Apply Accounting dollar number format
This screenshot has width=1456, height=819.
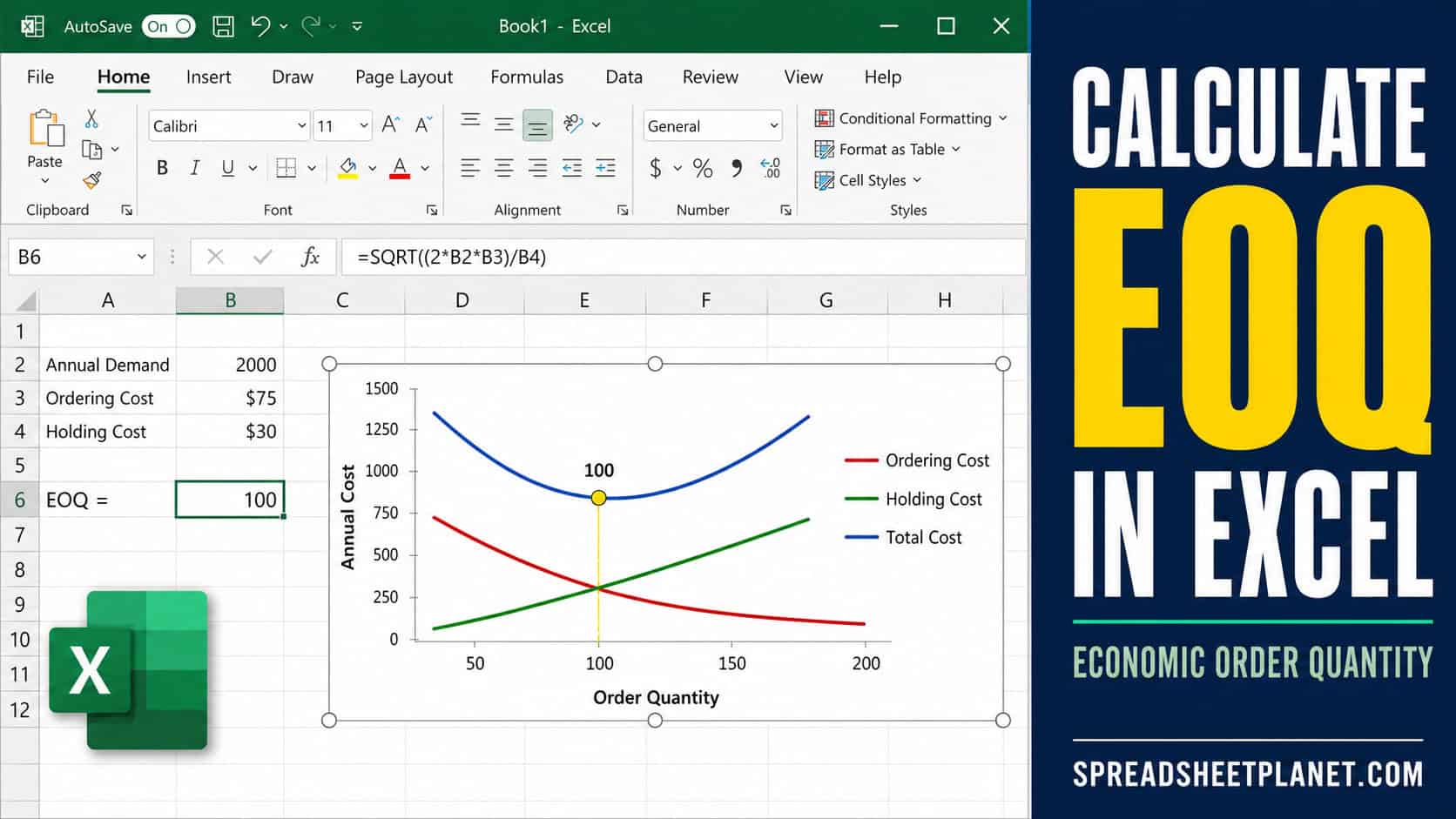point(656,168)
